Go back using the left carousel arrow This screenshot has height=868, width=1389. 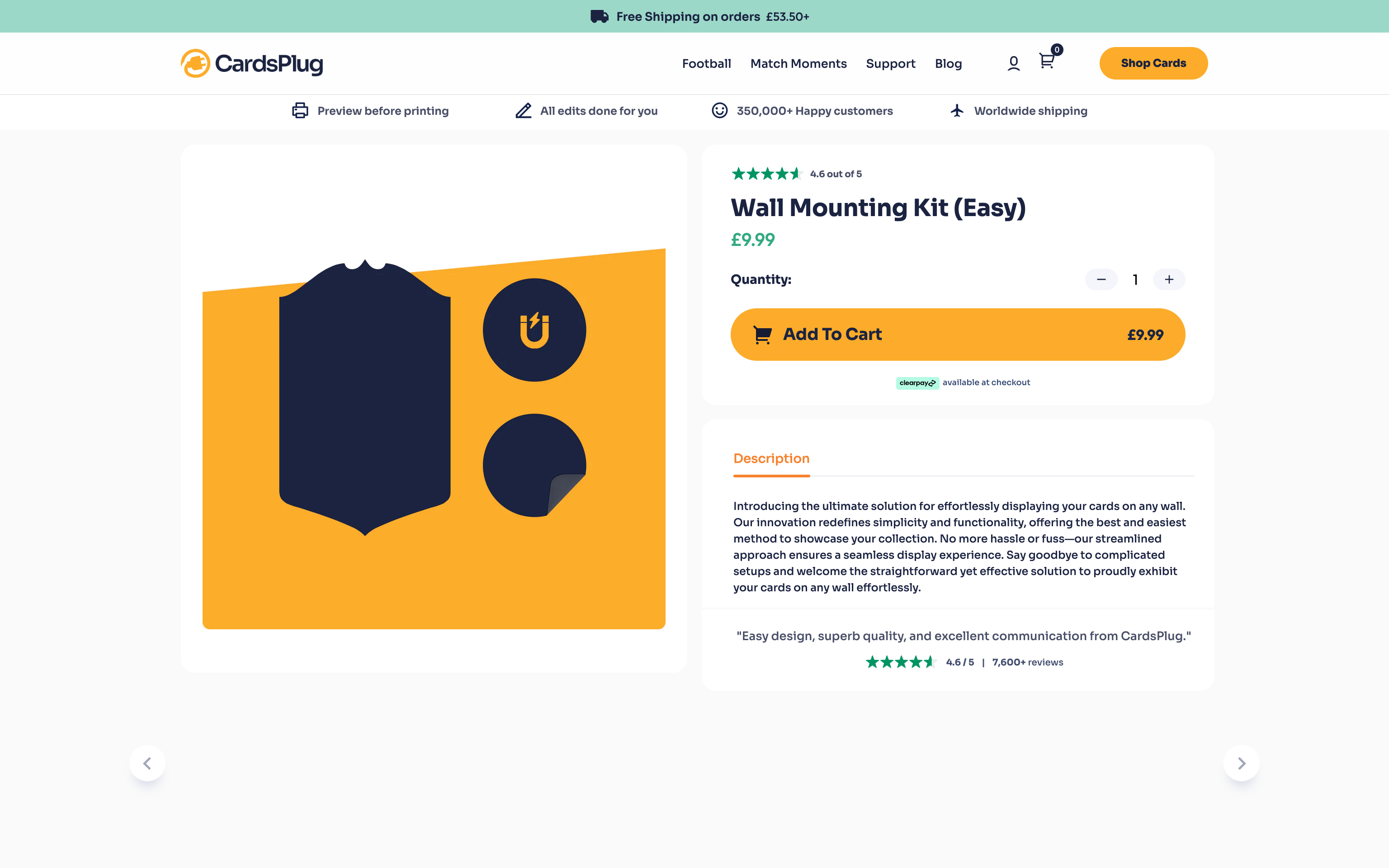coord(147,763)
